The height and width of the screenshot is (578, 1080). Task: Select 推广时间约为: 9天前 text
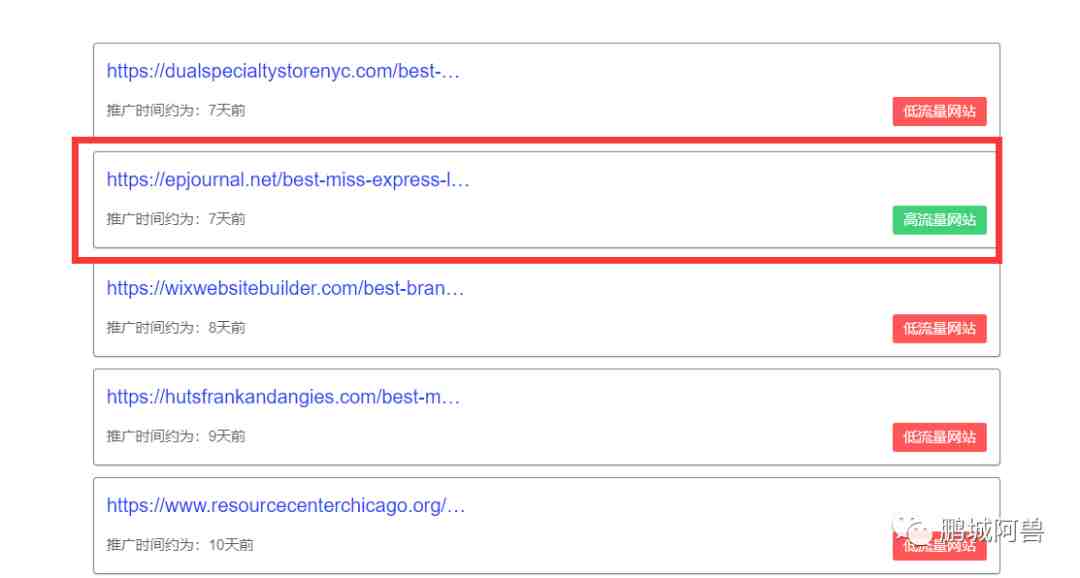click(x=176, y=436)
